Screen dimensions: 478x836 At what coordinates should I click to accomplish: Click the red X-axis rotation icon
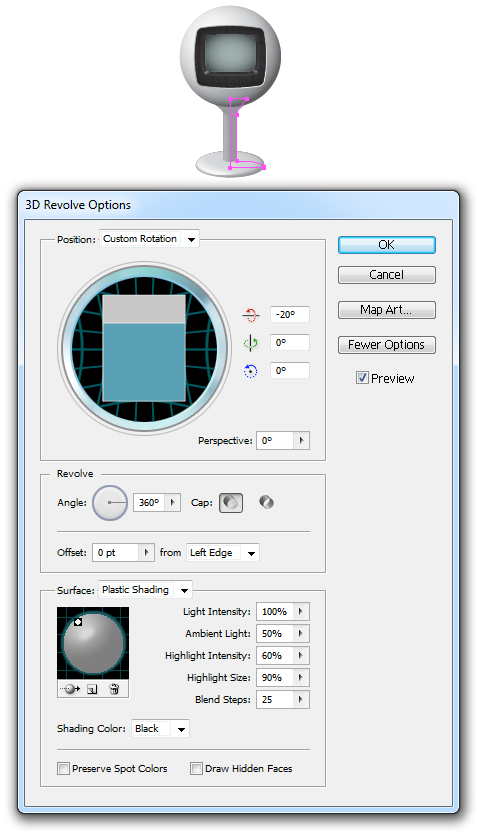pyautogui.click(x=250, y=315)
